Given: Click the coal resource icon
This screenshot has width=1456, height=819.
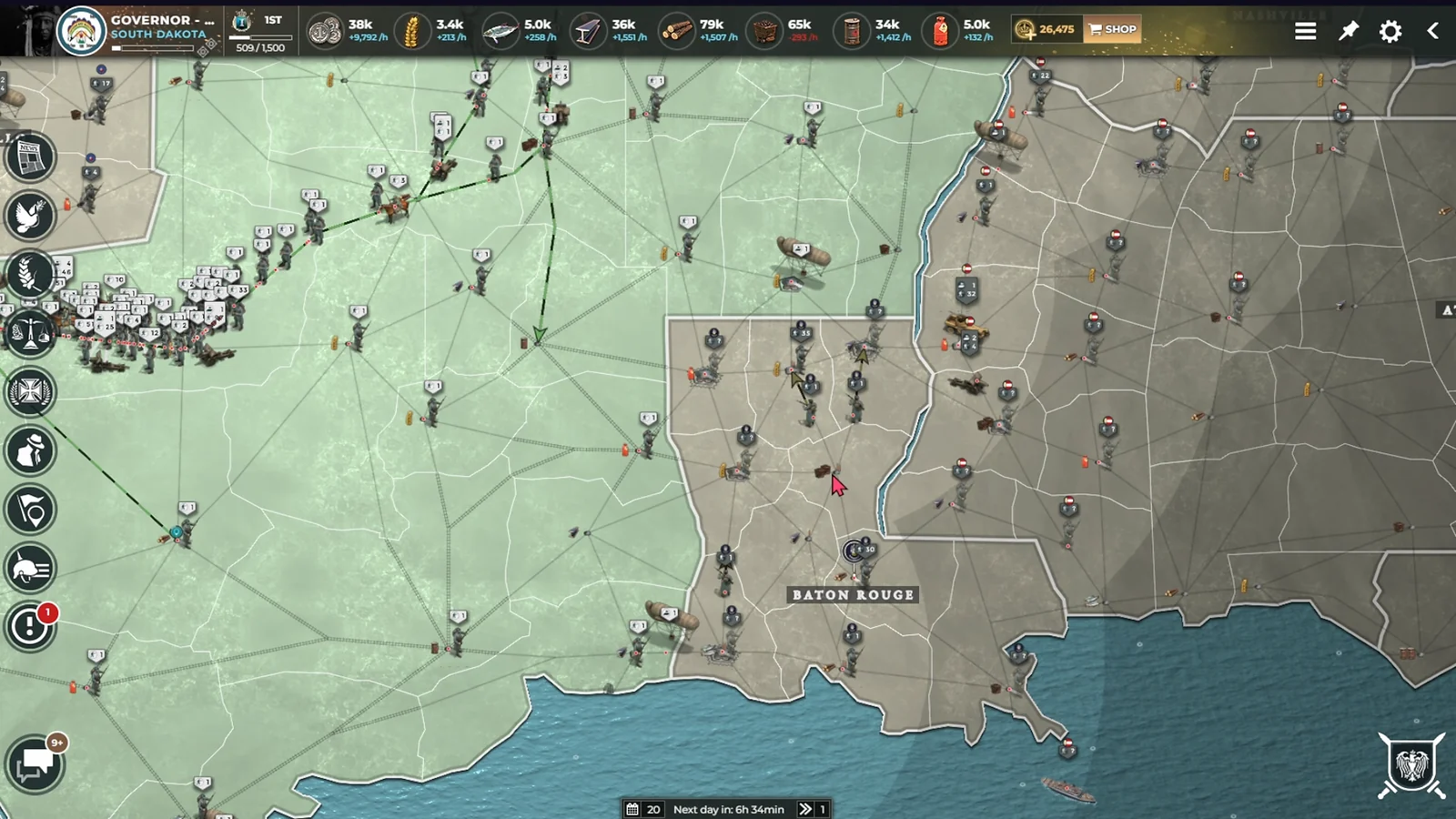Looking at the screenshot, I should [764, 32].
